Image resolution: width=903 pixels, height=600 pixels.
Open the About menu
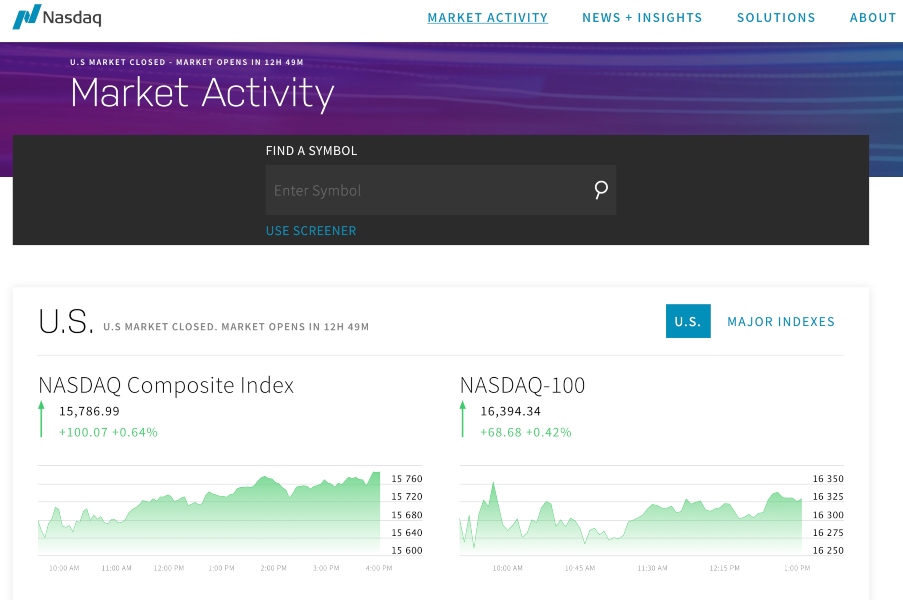873,18
